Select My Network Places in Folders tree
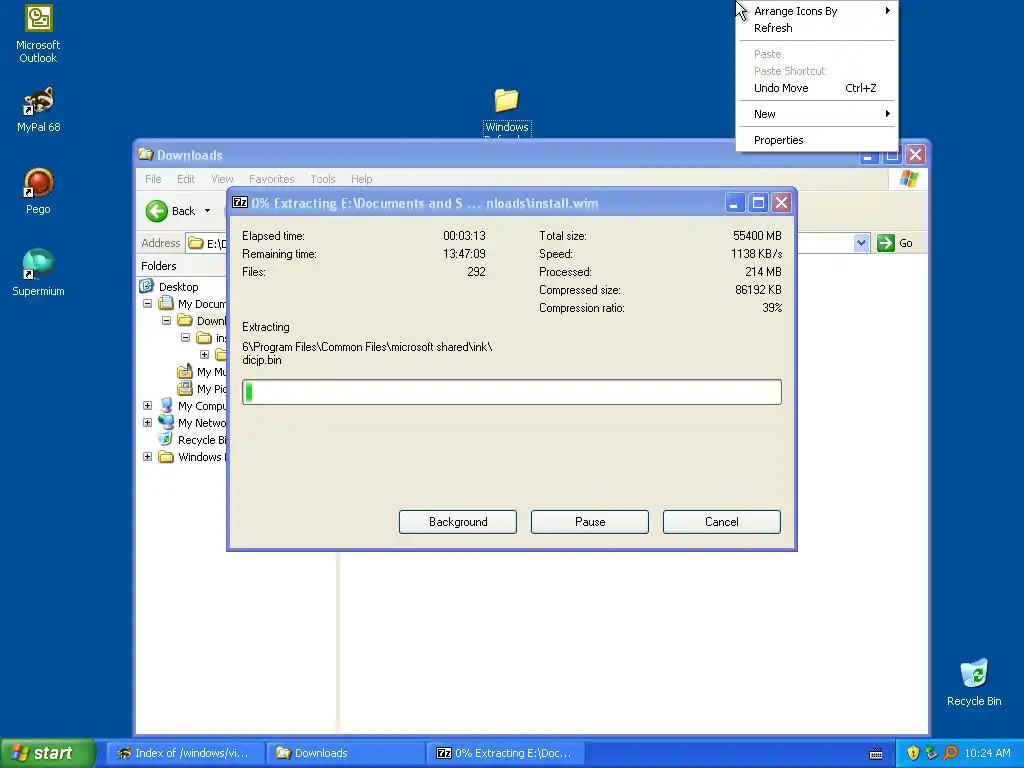Viewport: 1024px width, 768px height. pyautogui.click(x=201, y=423)
